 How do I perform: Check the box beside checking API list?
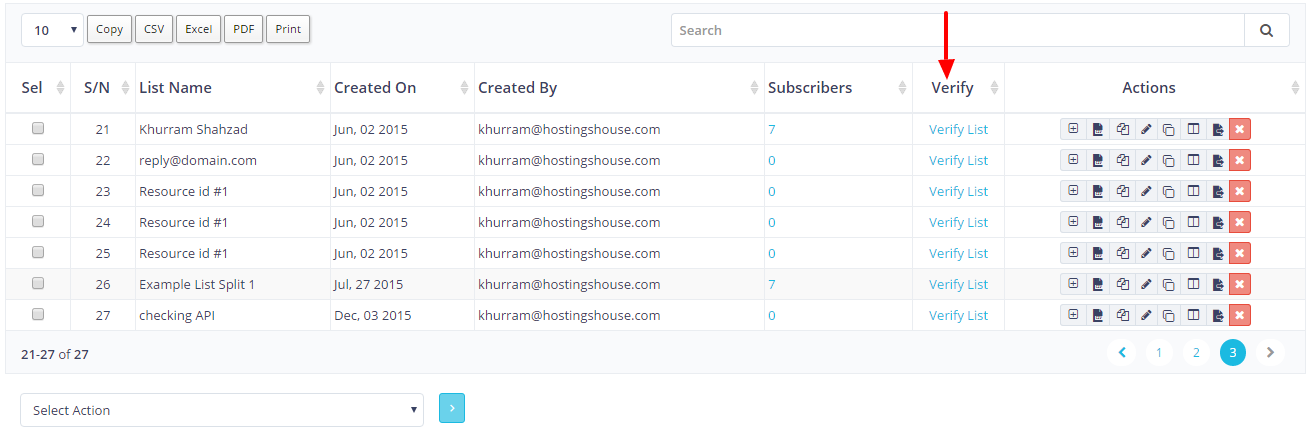pyautogui.click(x=38, y=315)
